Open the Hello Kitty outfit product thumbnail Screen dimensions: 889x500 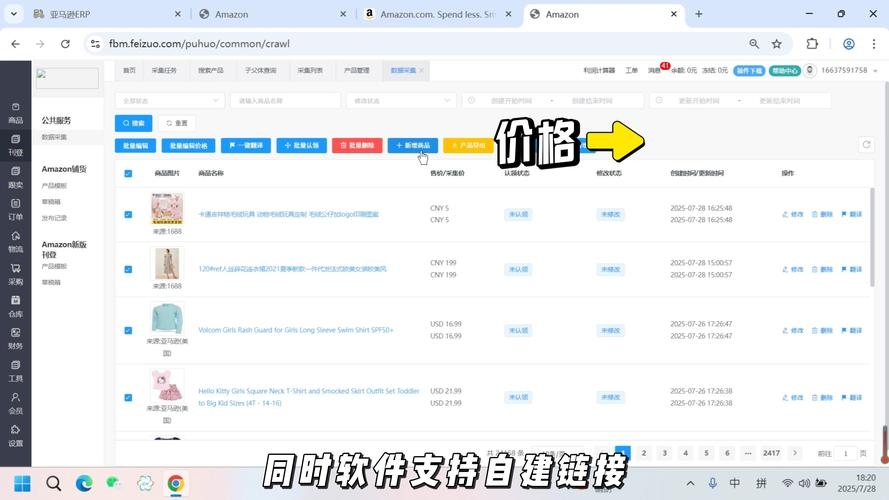click(x=167, y=385)
